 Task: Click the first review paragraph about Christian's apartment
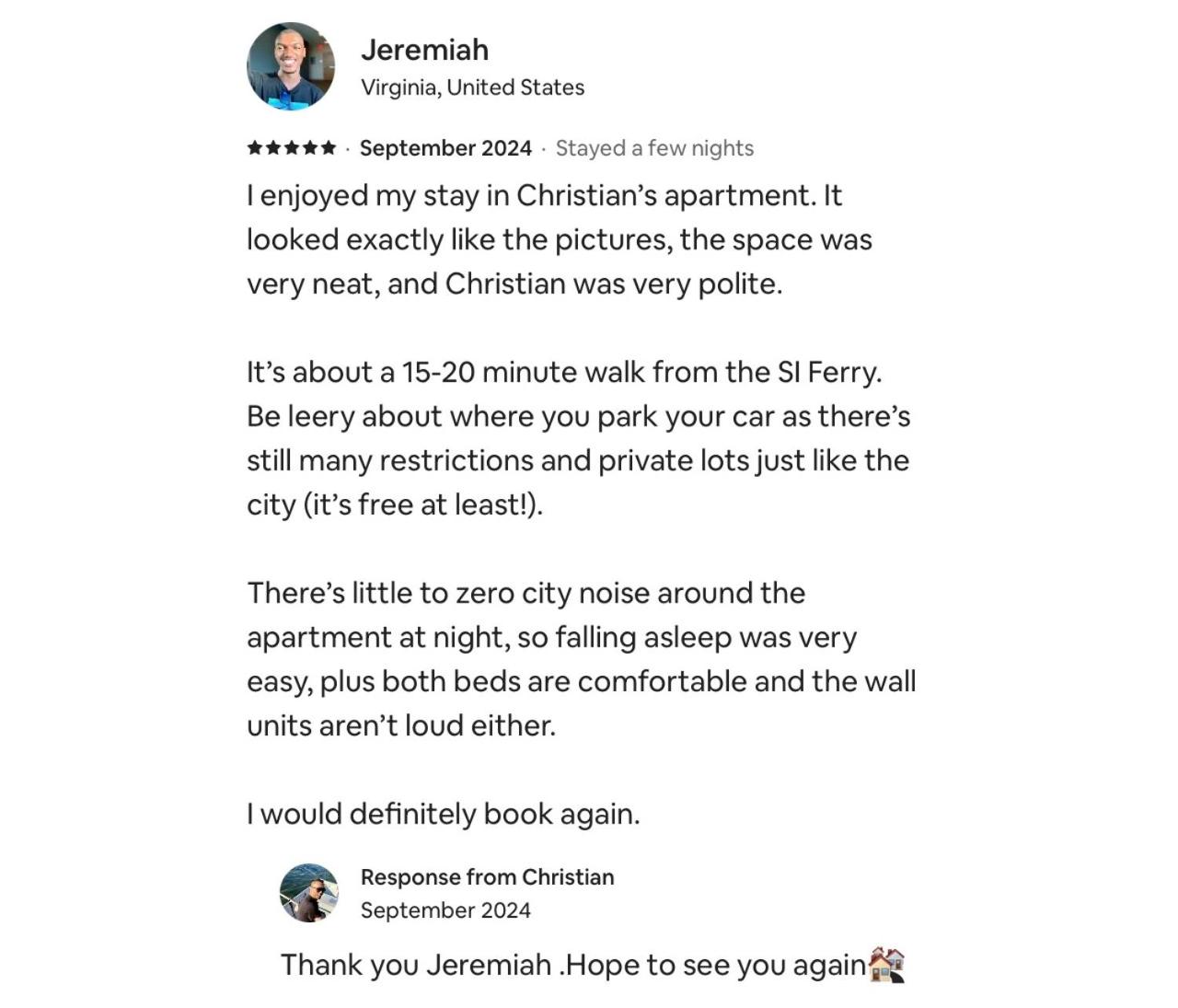(x=560, y=239)
